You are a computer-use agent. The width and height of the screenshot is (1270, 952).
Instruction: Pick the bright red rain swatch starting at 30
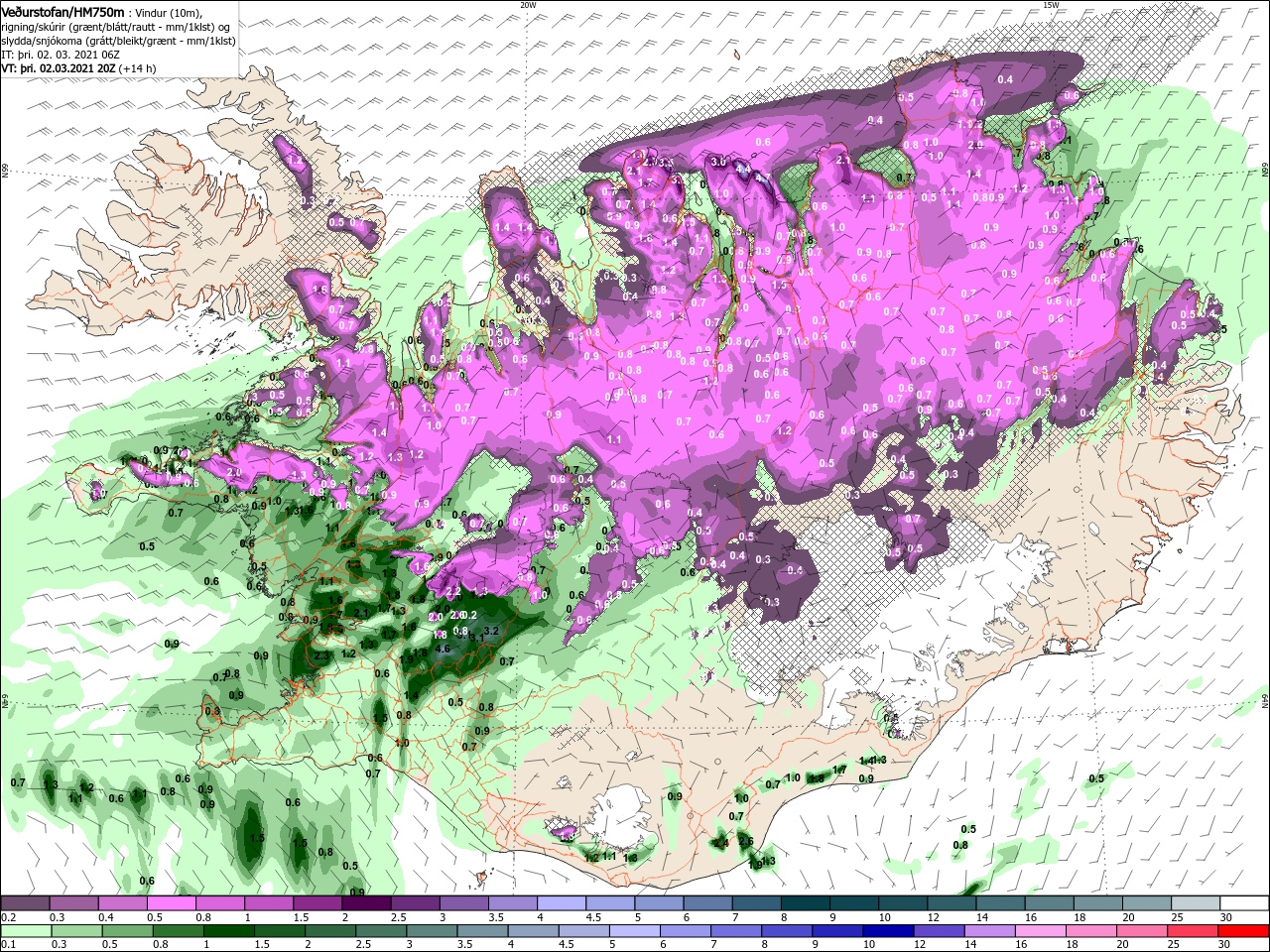click(1244, 931)
